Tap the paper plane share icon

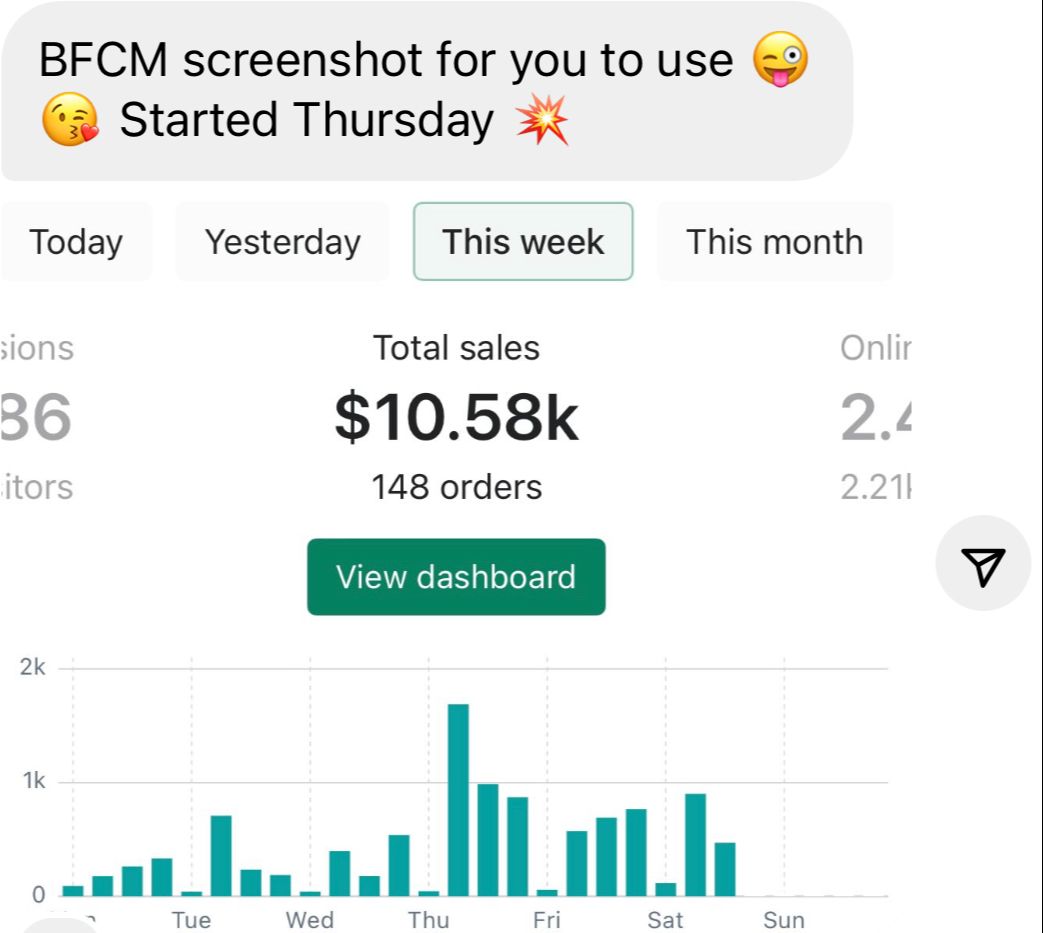point(982,564)
